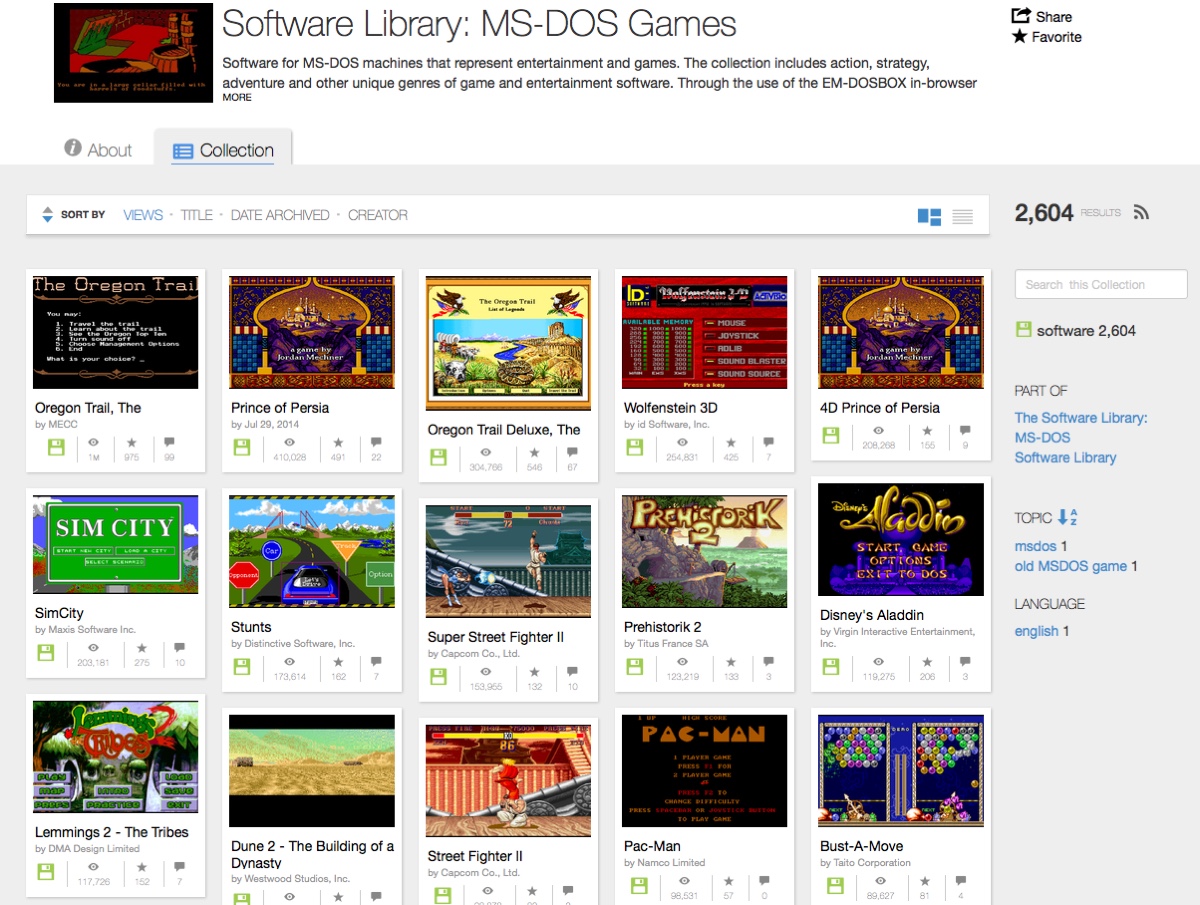The width and height of the screenshot is (1200, 905).
Task: Click the software 2,604 filter icon
Action: tap(1023, 329)
